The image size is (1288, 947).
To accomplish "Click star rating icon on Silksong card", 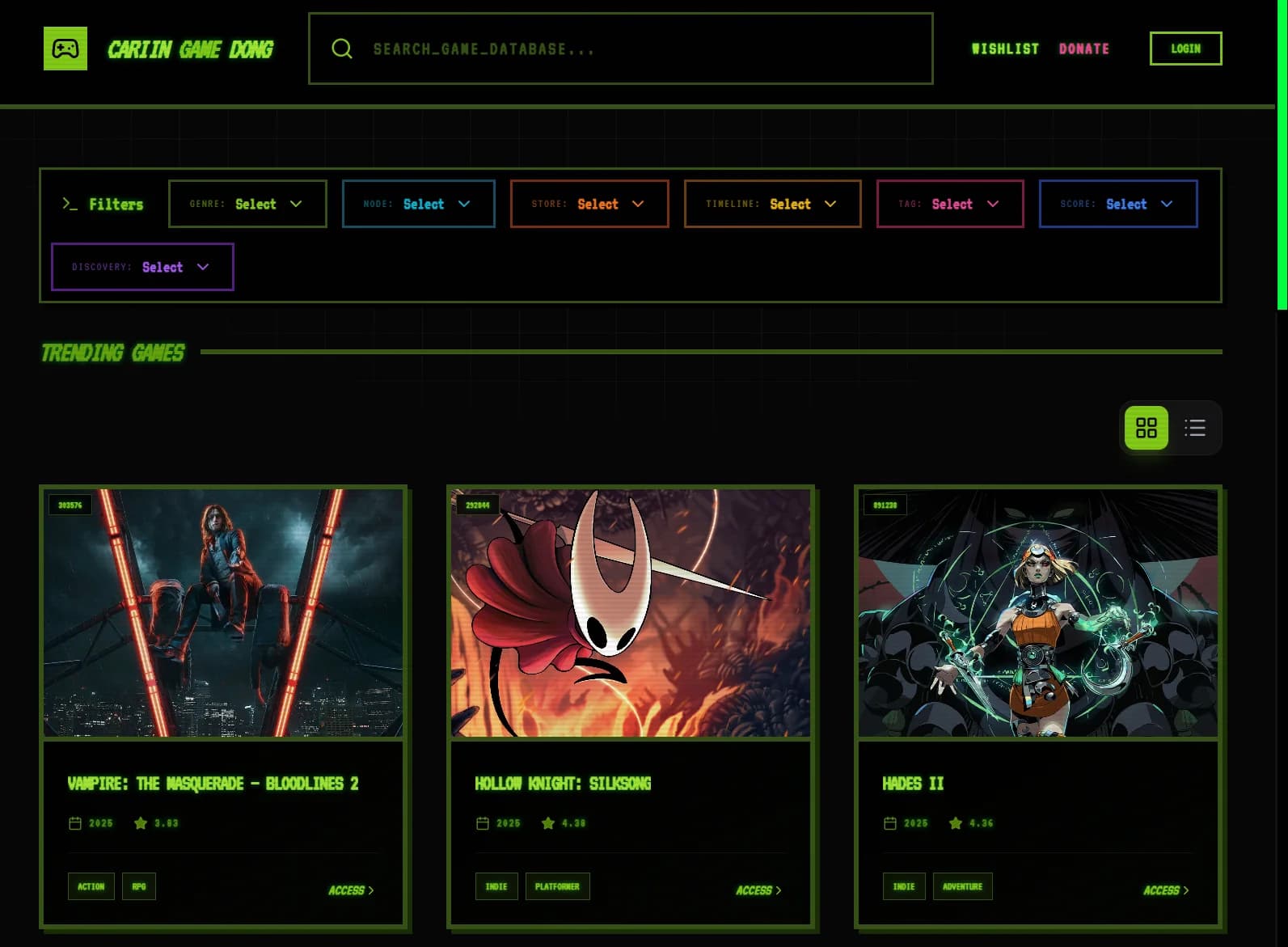I will click(548, 823).
